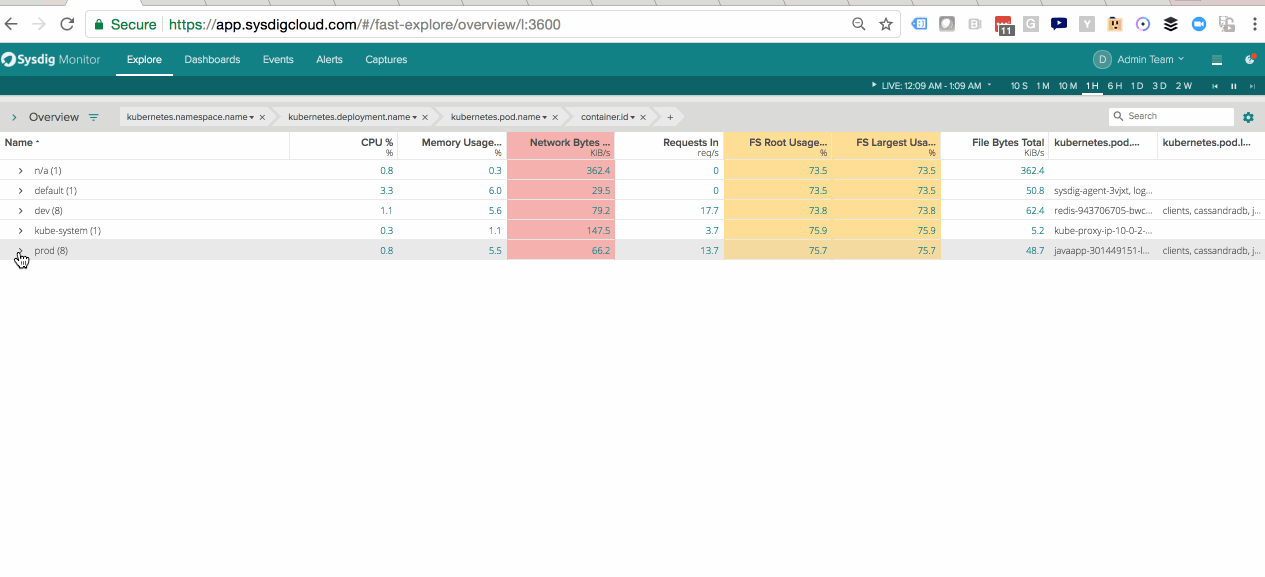Expand the prod (8) row
This screenshot has height=577, width=1265.
point(20,251)
